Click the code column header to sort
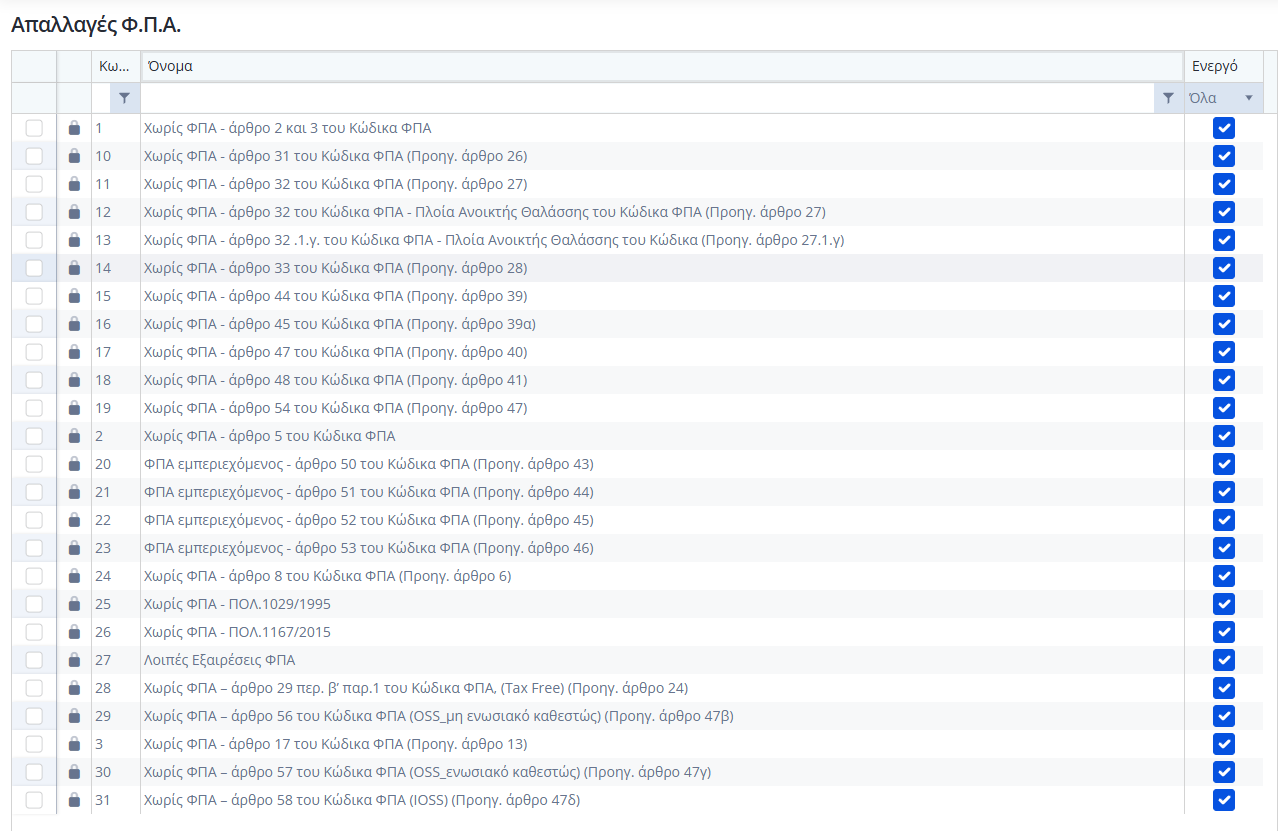Image resolution: width=1278 pixels, height=831 pixels. (x=114, y=66)
